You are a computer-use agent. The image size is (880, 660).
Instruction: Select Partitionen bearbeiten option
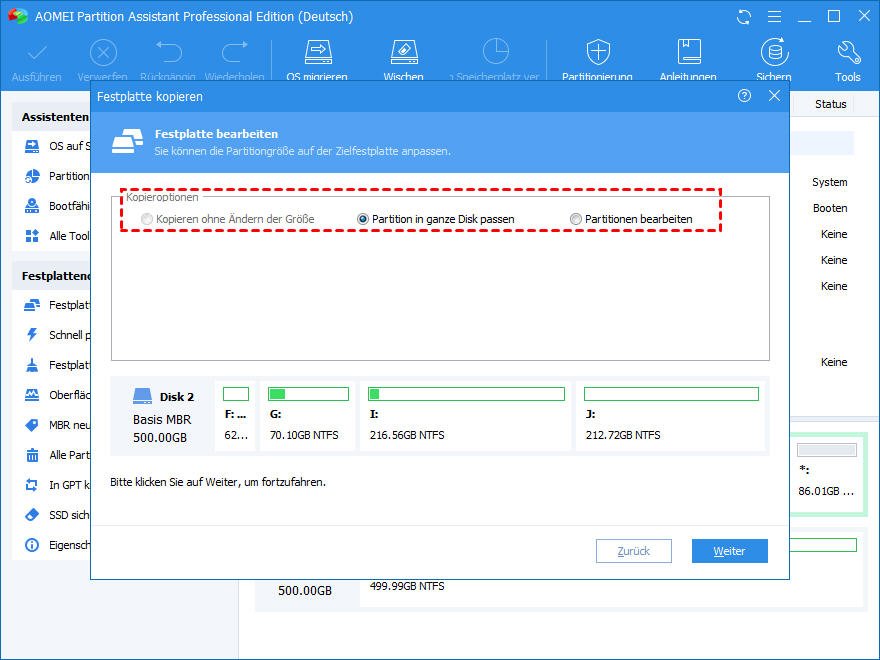631,219
